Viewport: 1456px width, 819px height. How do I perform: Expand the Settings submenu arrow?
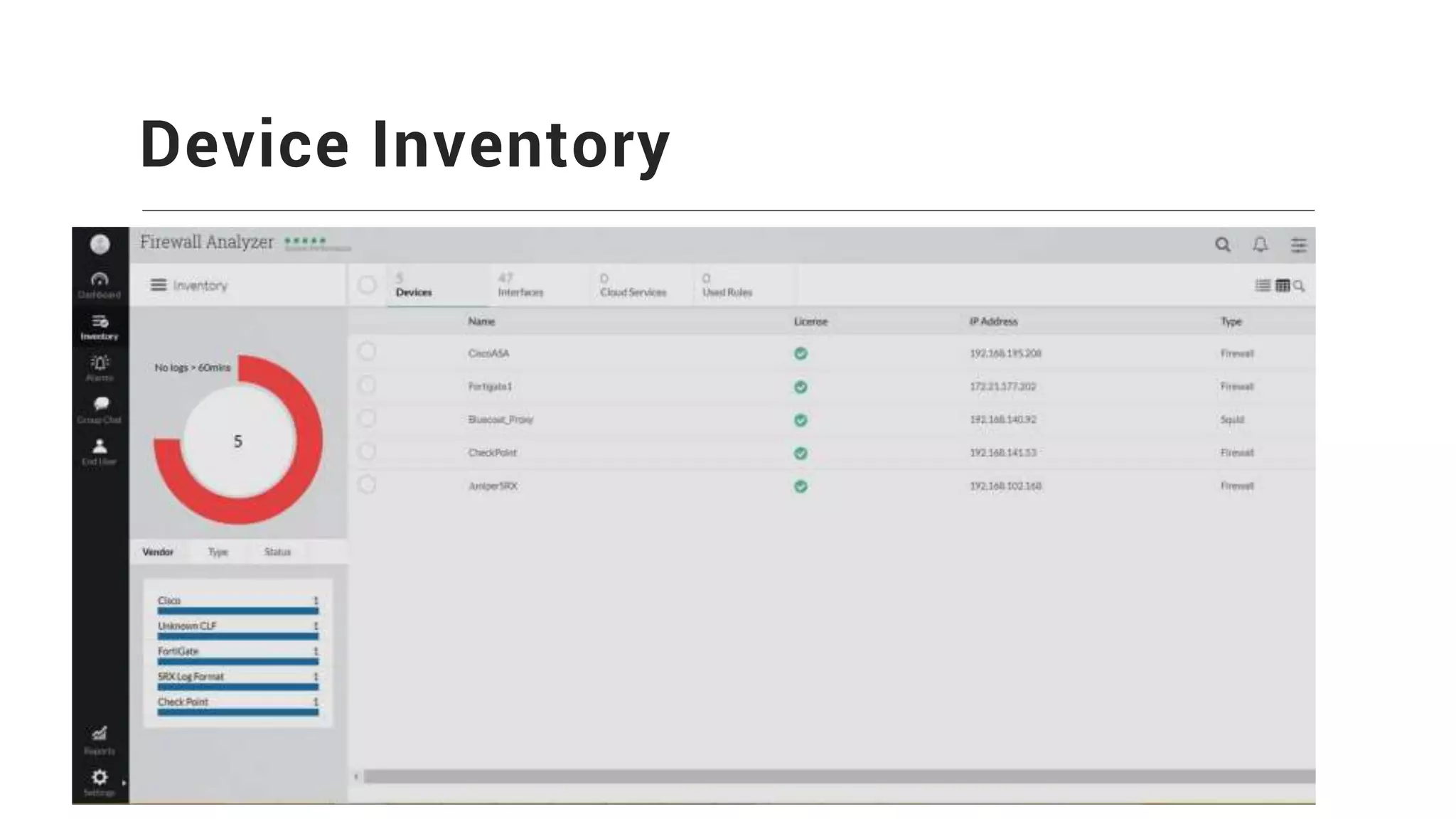(x=124, y=783)
